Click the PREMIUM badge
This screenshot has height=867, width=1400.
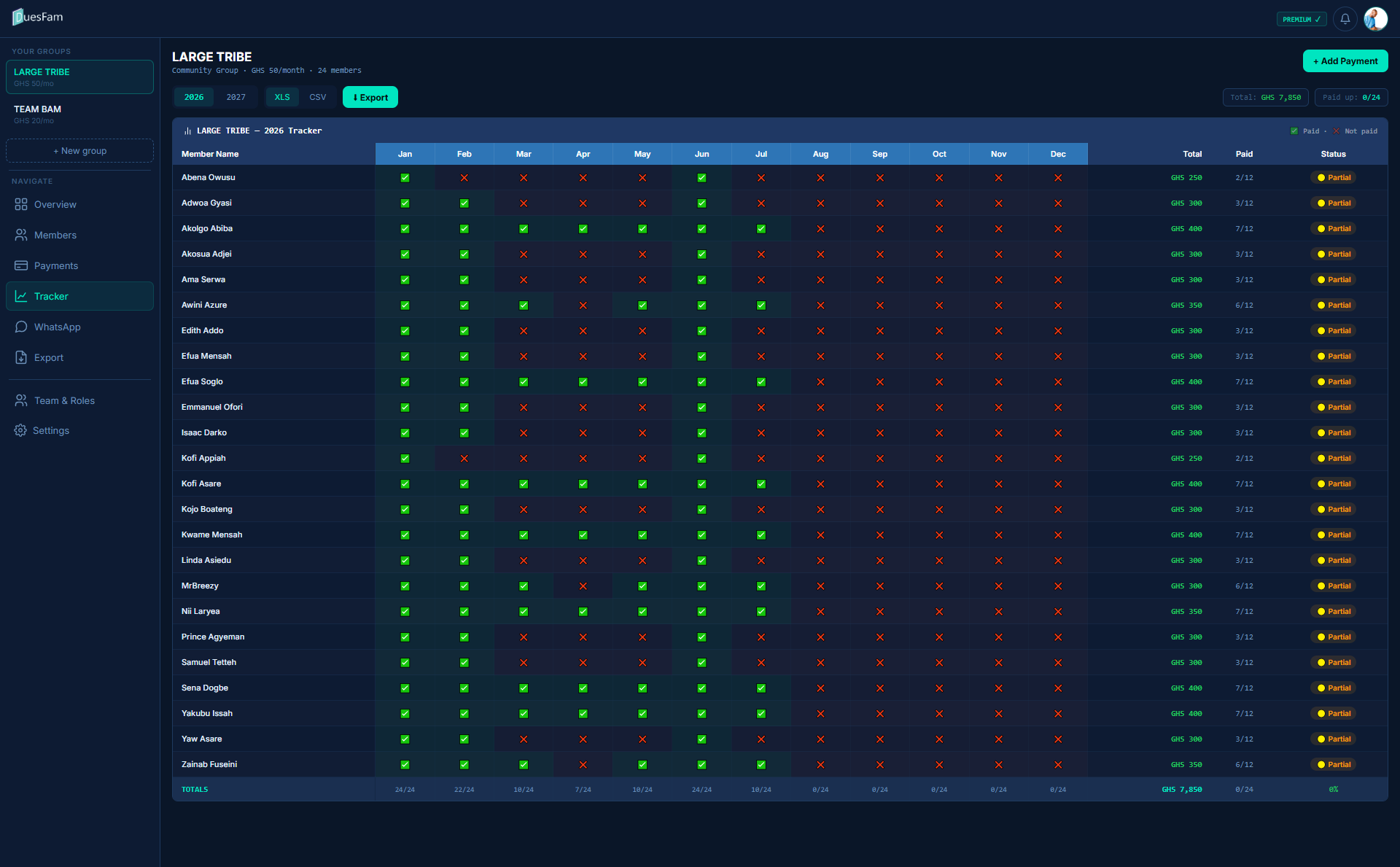pos(1302,19)
